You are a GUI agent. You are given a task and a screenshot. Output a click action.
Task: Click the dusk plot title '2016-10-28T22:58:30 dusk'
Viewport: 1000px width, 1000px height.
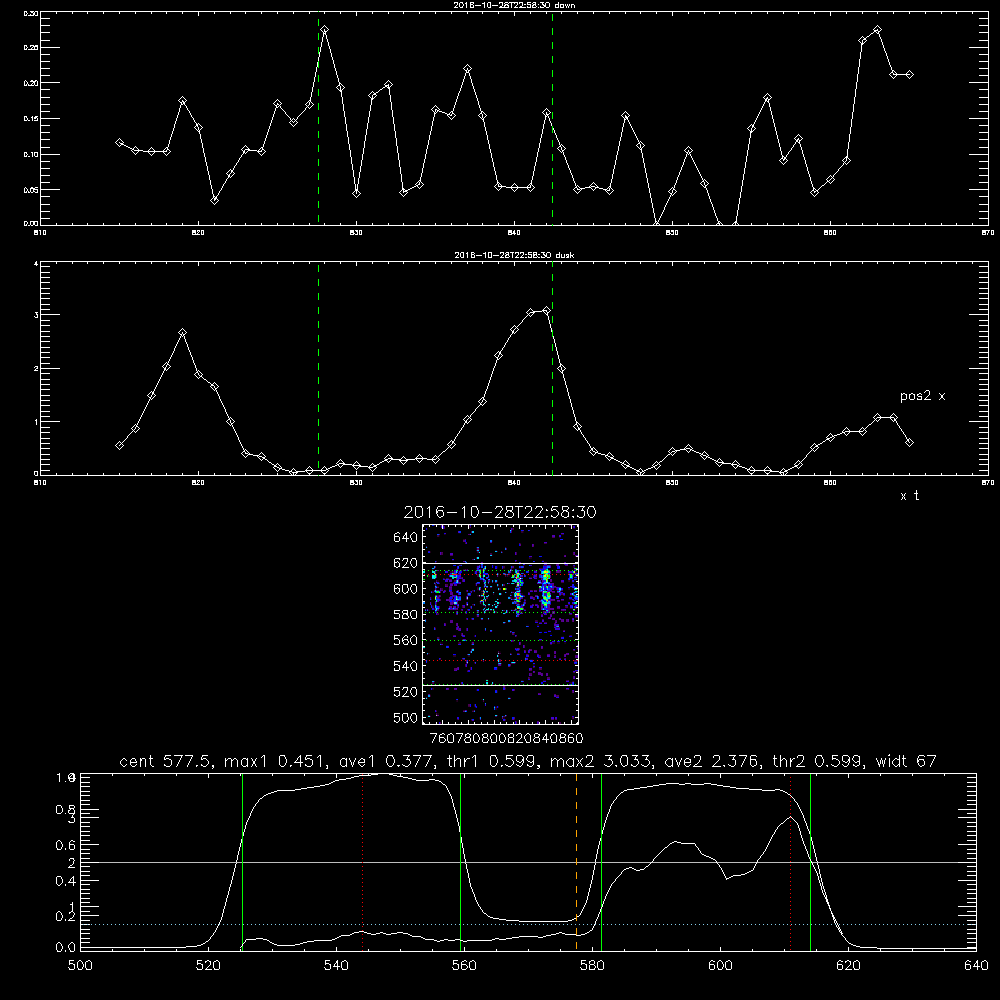(x=513, y=254)
